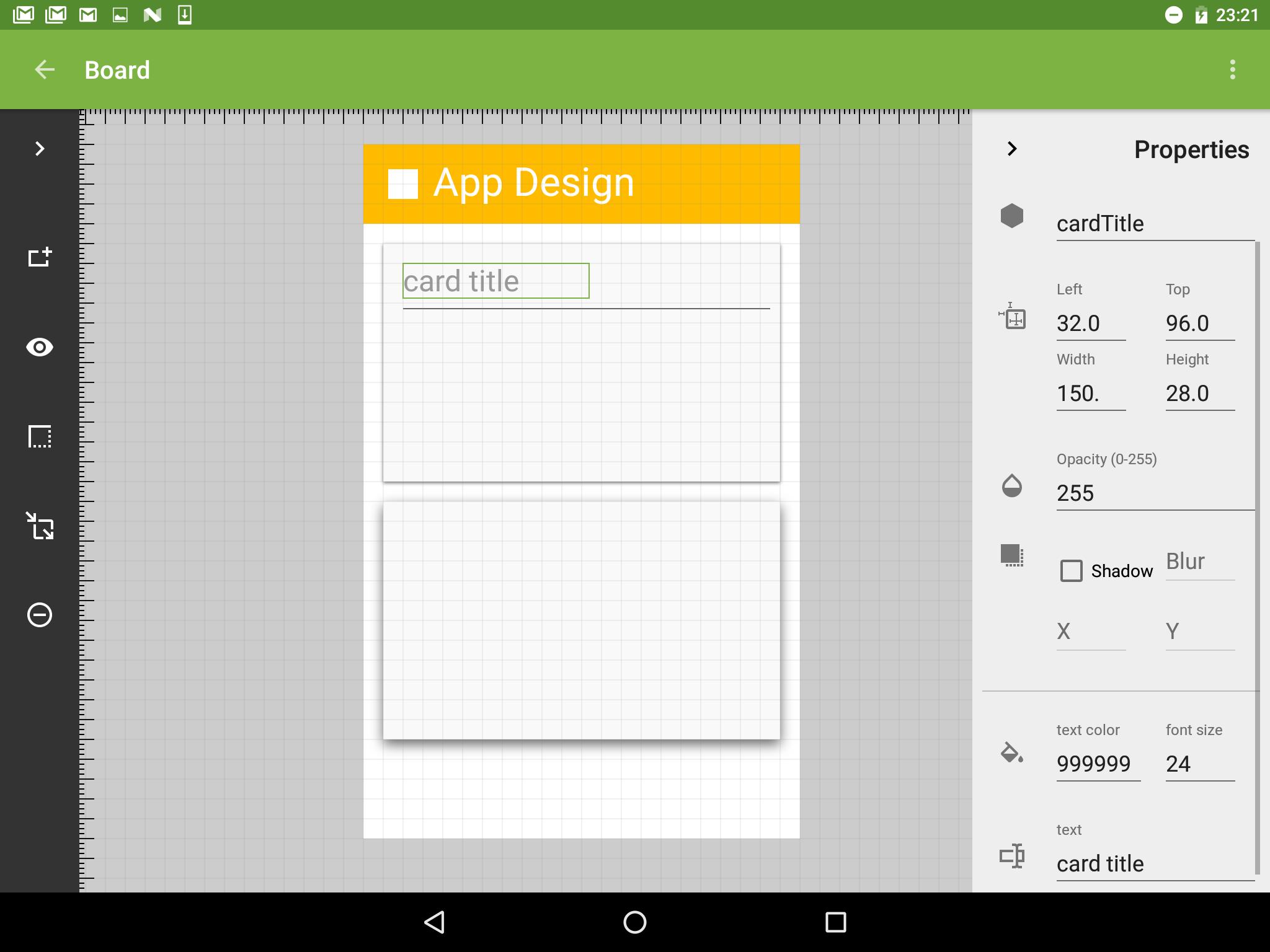The width and height of the screenshot is (1270, 952).
Task: Click the add new element icon
Action: click(40, 257)
